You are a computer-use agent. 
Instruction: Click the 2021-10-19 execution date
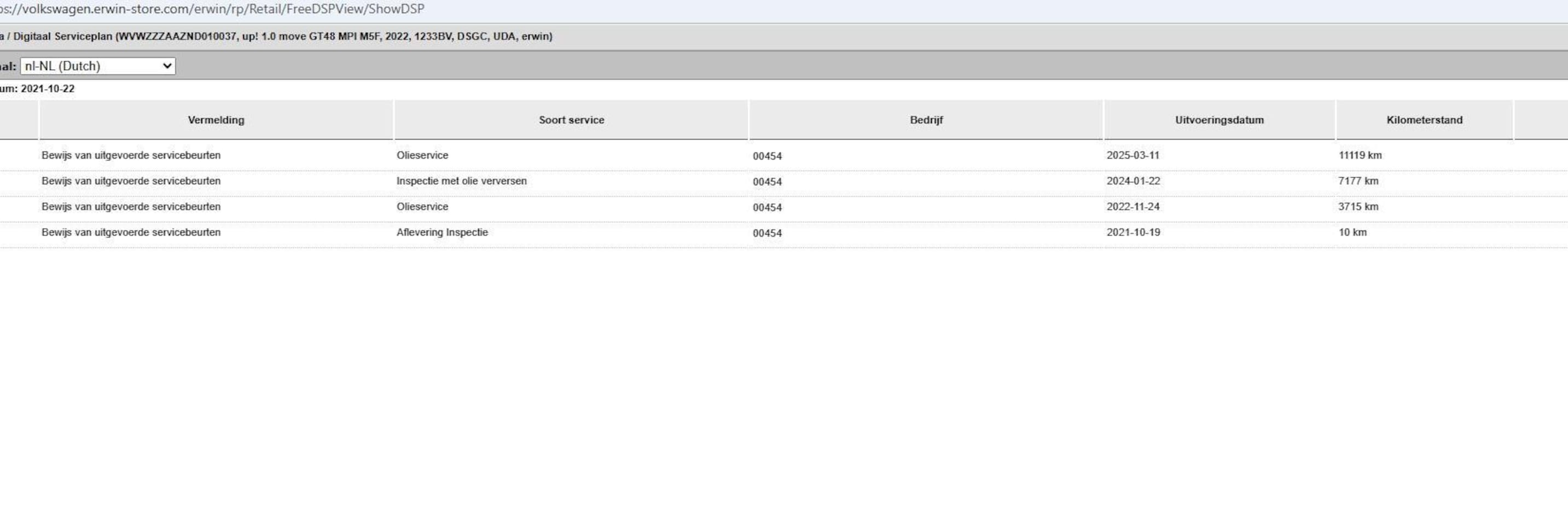point(1133,232)
